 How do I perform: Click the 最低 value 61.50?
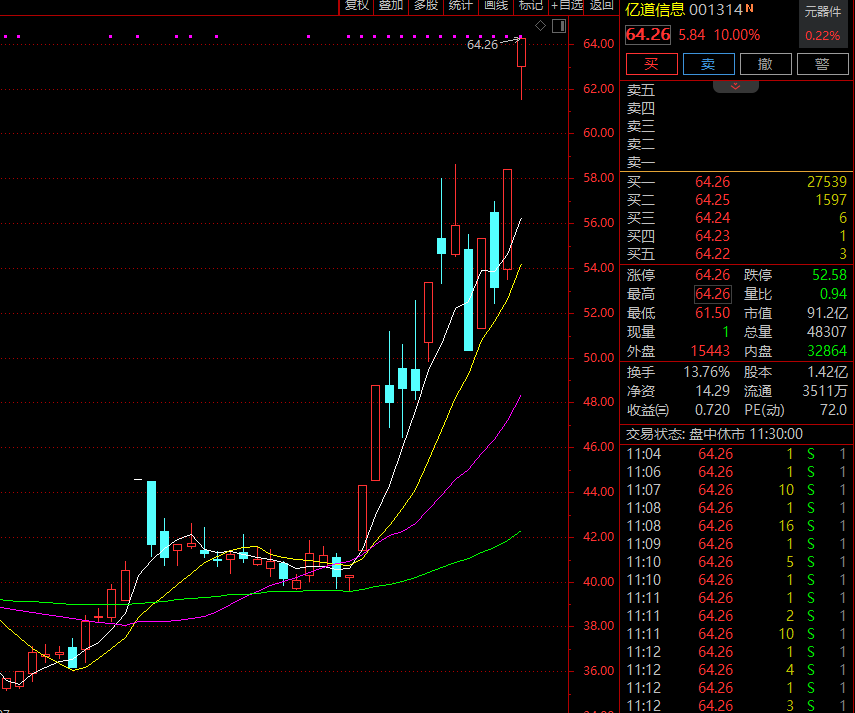coord(712,313)
